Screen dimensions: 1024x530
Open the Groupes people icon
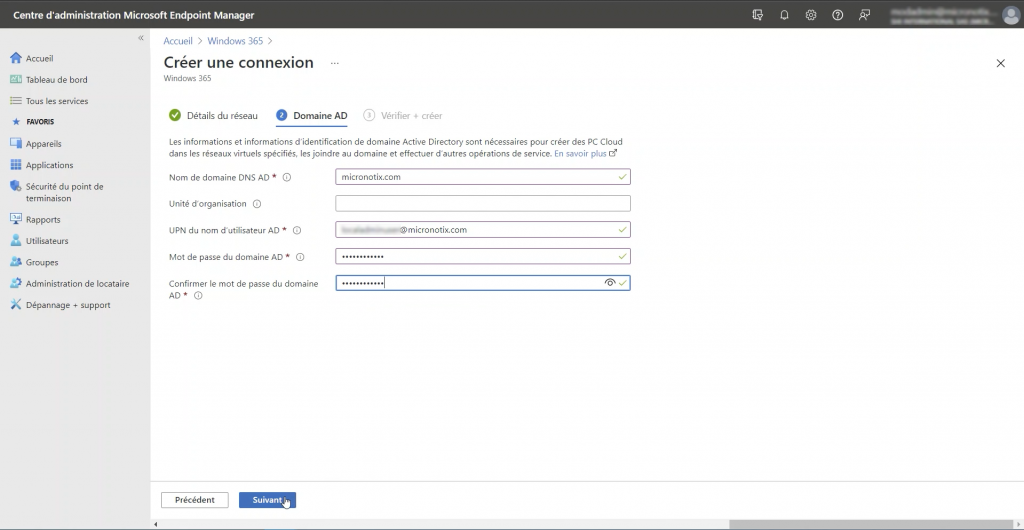16,262
